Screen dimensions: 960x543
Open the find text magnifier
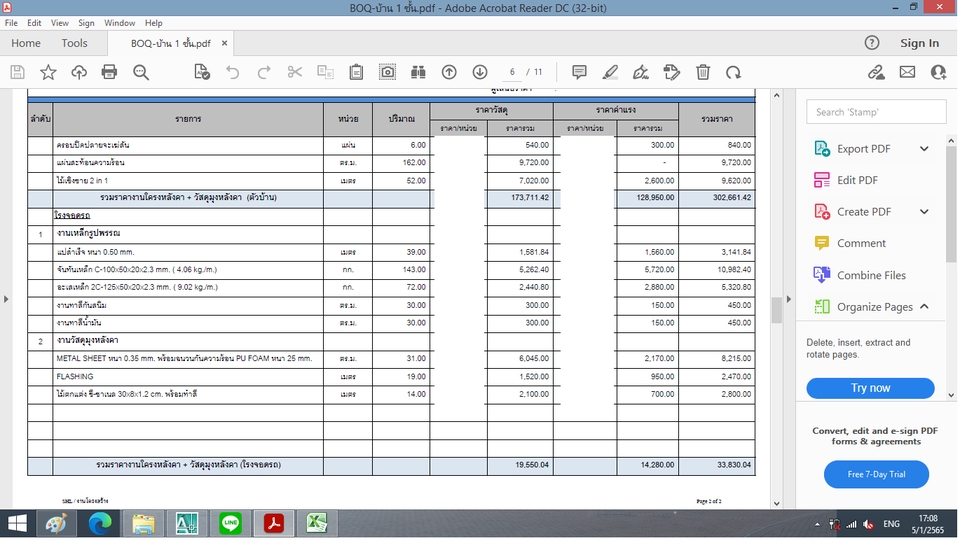(x=141, y=72)
